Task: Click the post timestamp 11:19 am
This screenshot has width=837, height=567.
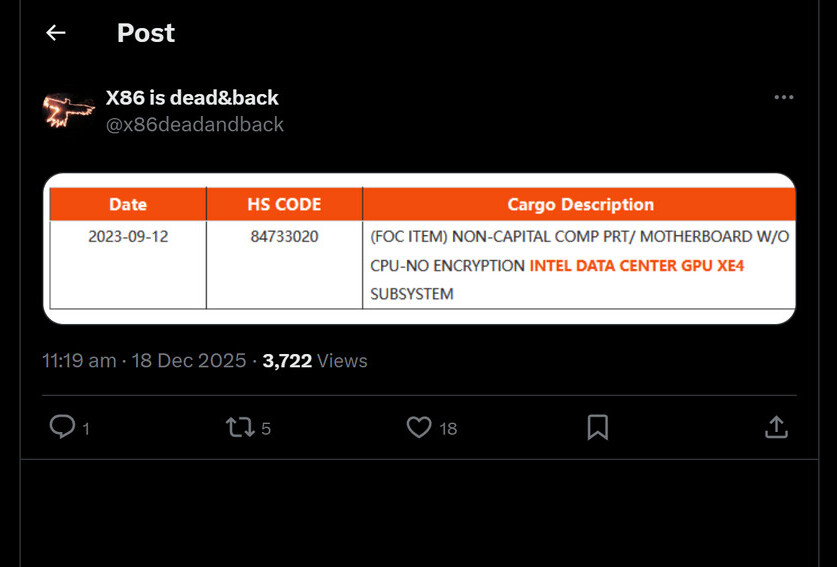Action: [x=79, y=361]
